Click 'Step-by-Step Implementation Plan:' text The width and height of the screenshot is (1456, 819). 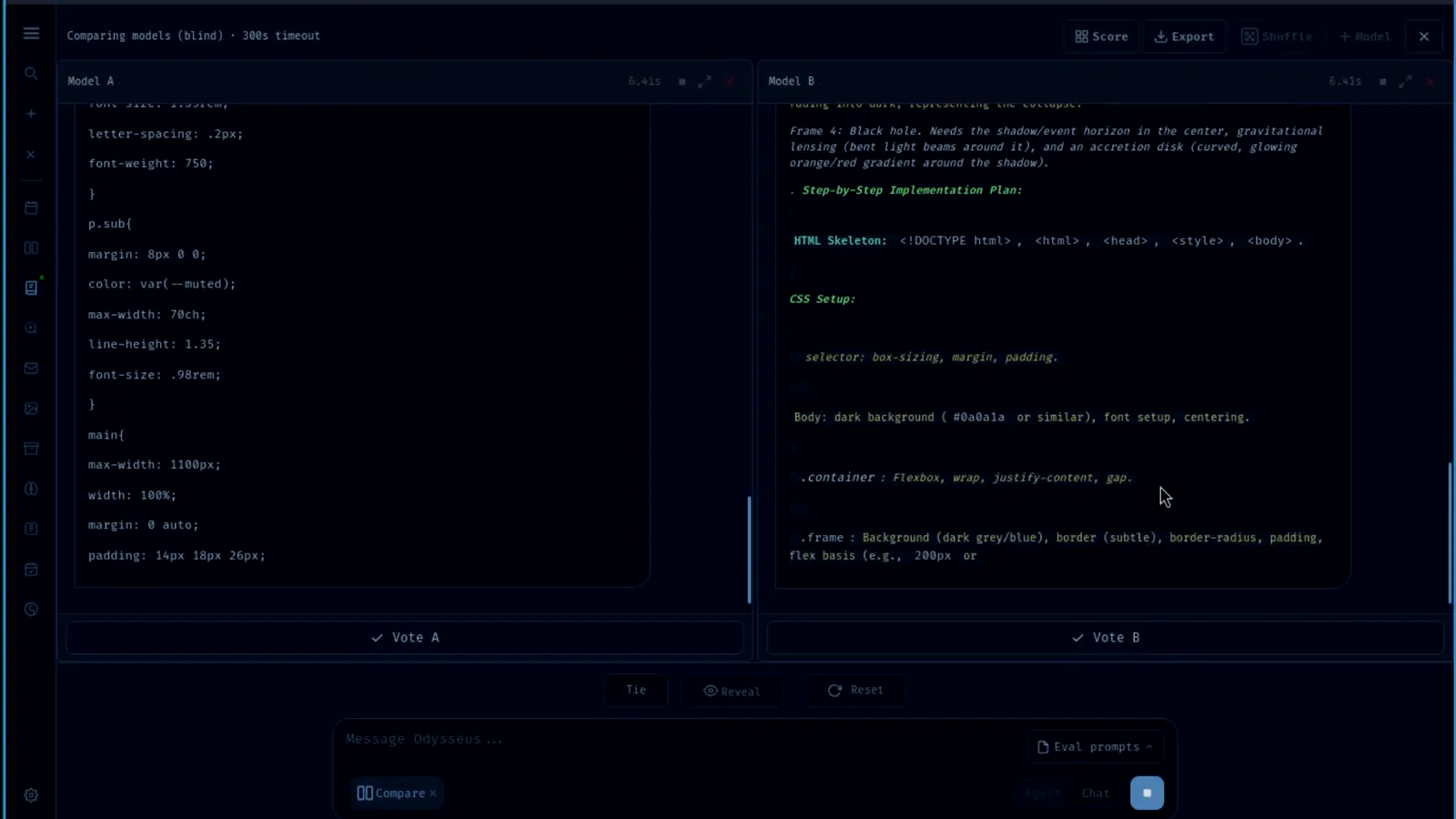pos(913,190)
